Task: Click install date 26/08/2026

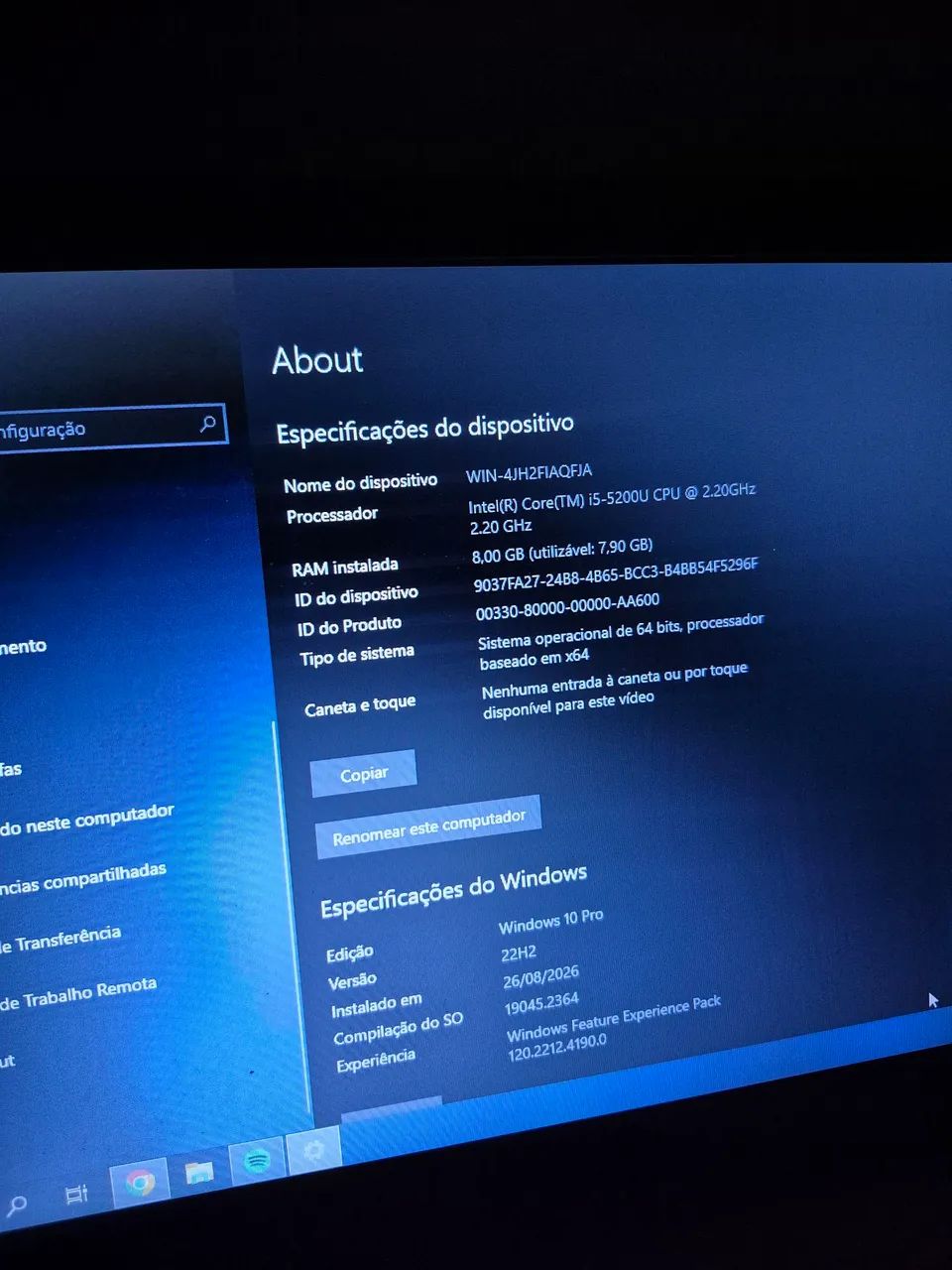Action: click(x=540, y=977)
